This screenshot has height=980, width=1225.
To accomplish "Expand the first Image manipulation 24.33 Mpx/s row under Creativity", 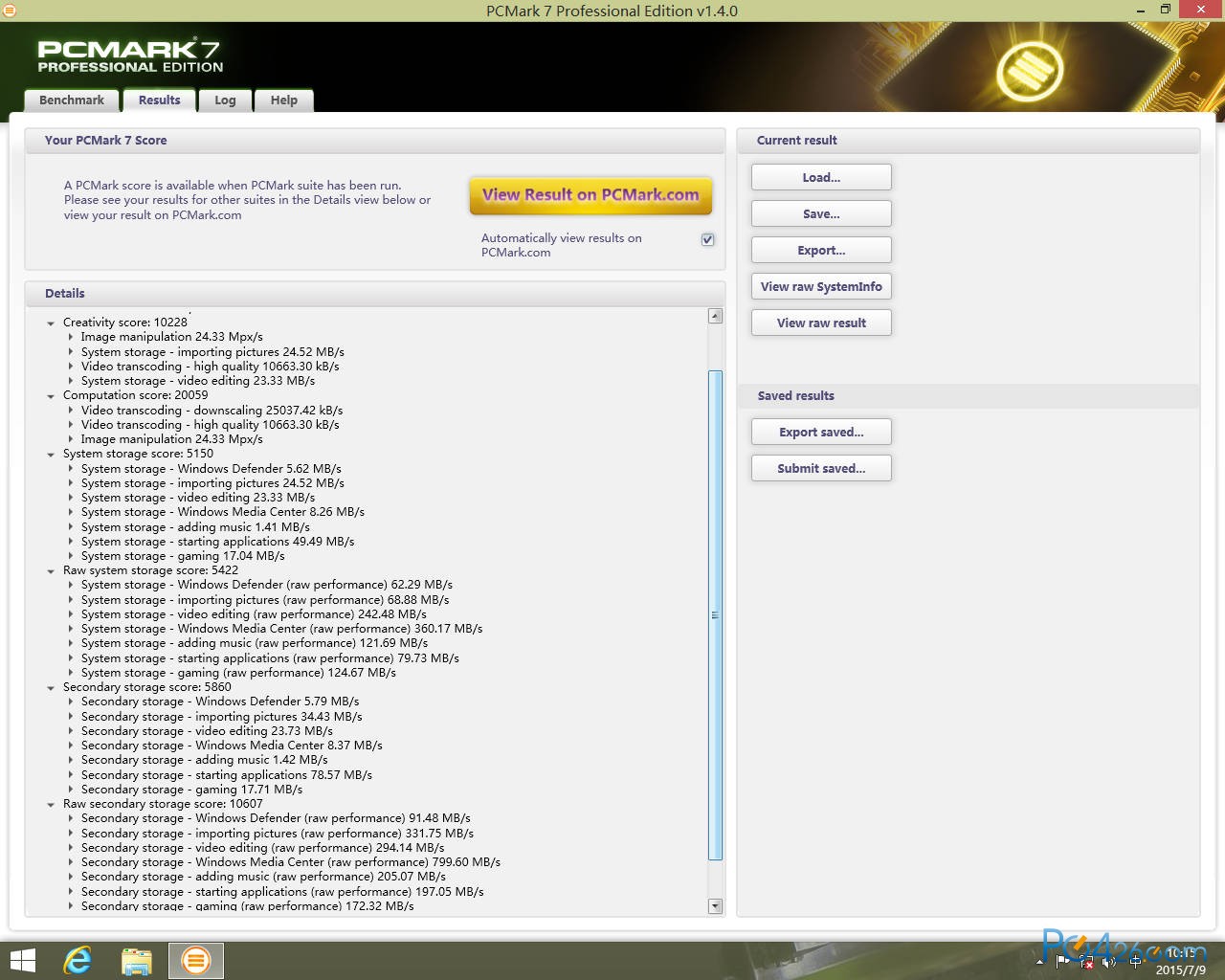I will 71,337.
